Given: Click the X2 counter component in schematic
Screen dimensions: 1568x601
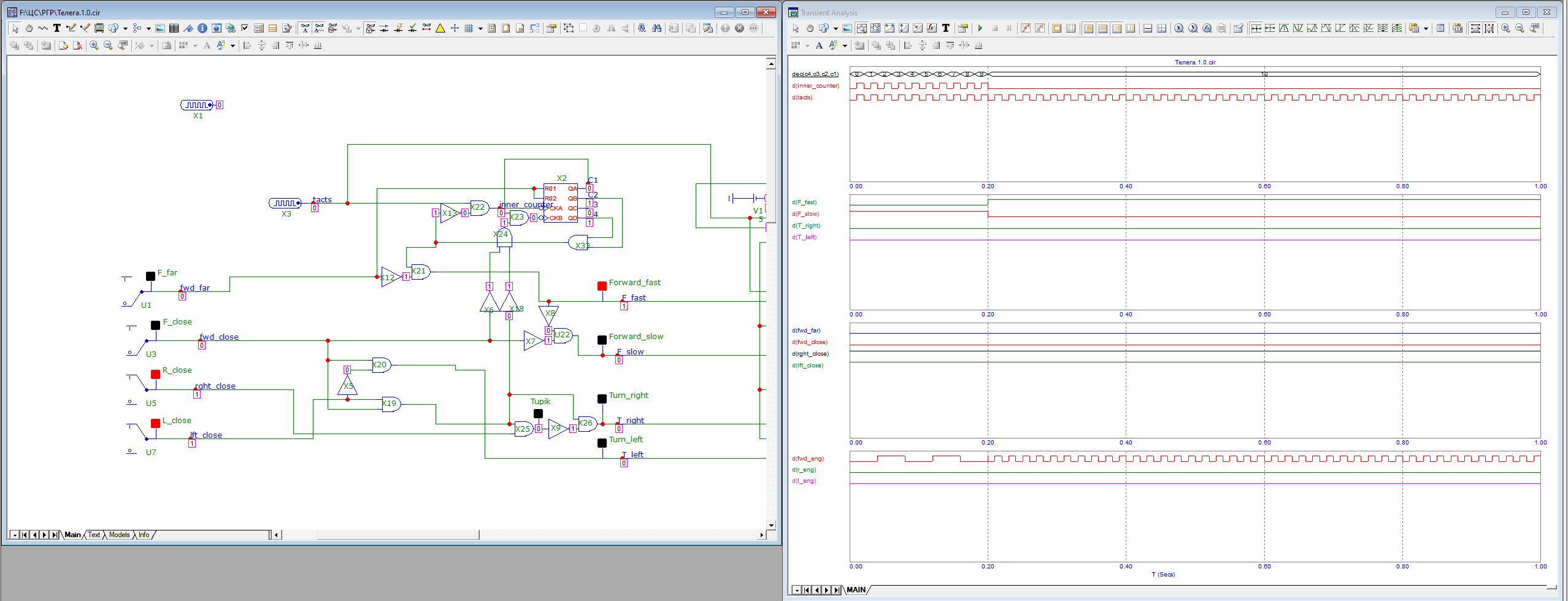Looking at the screenshot, I should 561,203.
